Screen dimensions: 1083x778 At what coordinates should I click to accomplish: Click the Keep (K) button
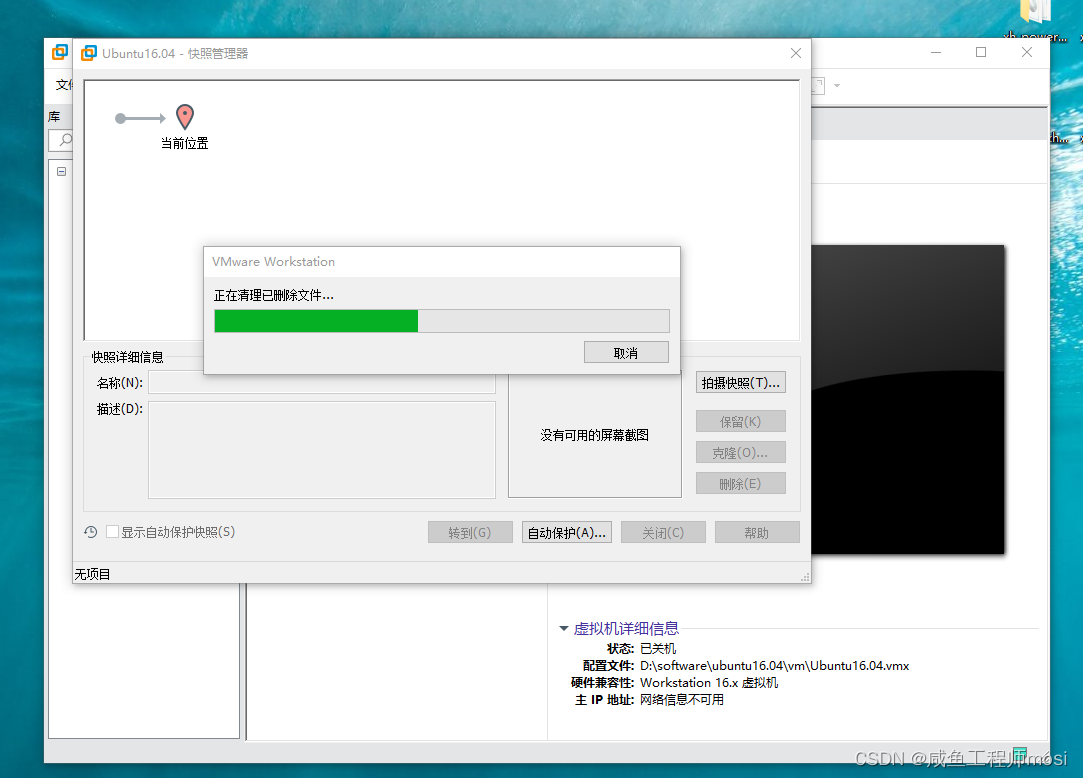point(740,421)
